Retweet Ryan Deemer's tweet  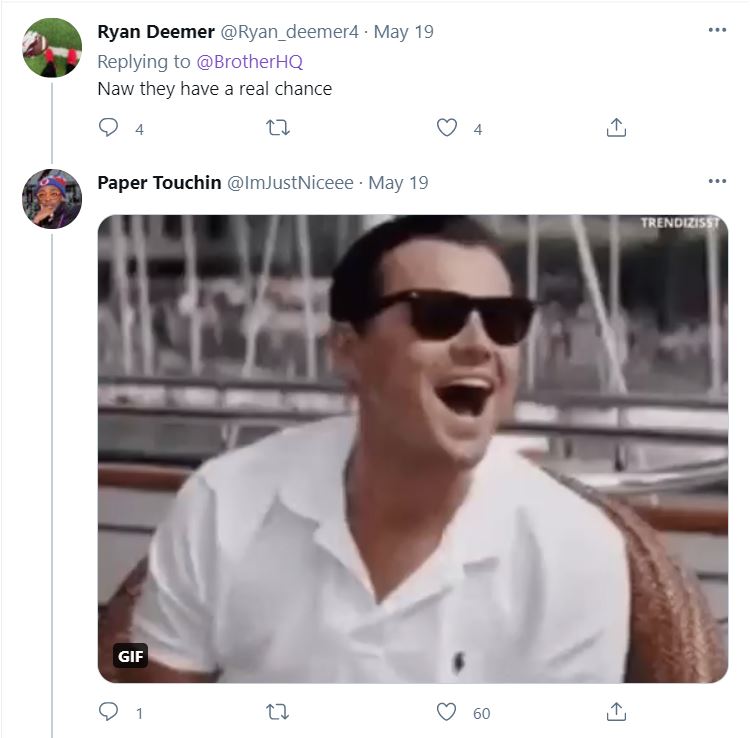tap(278, 128)
